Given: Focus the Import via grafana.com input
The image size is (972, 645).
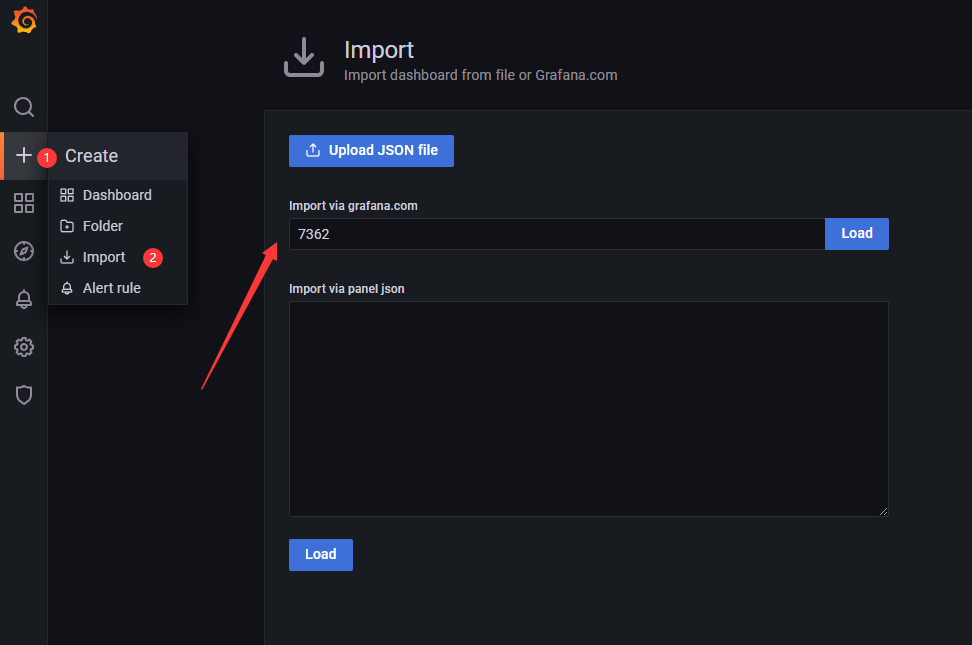Looking at the screenshot, I should pos(556,234).
